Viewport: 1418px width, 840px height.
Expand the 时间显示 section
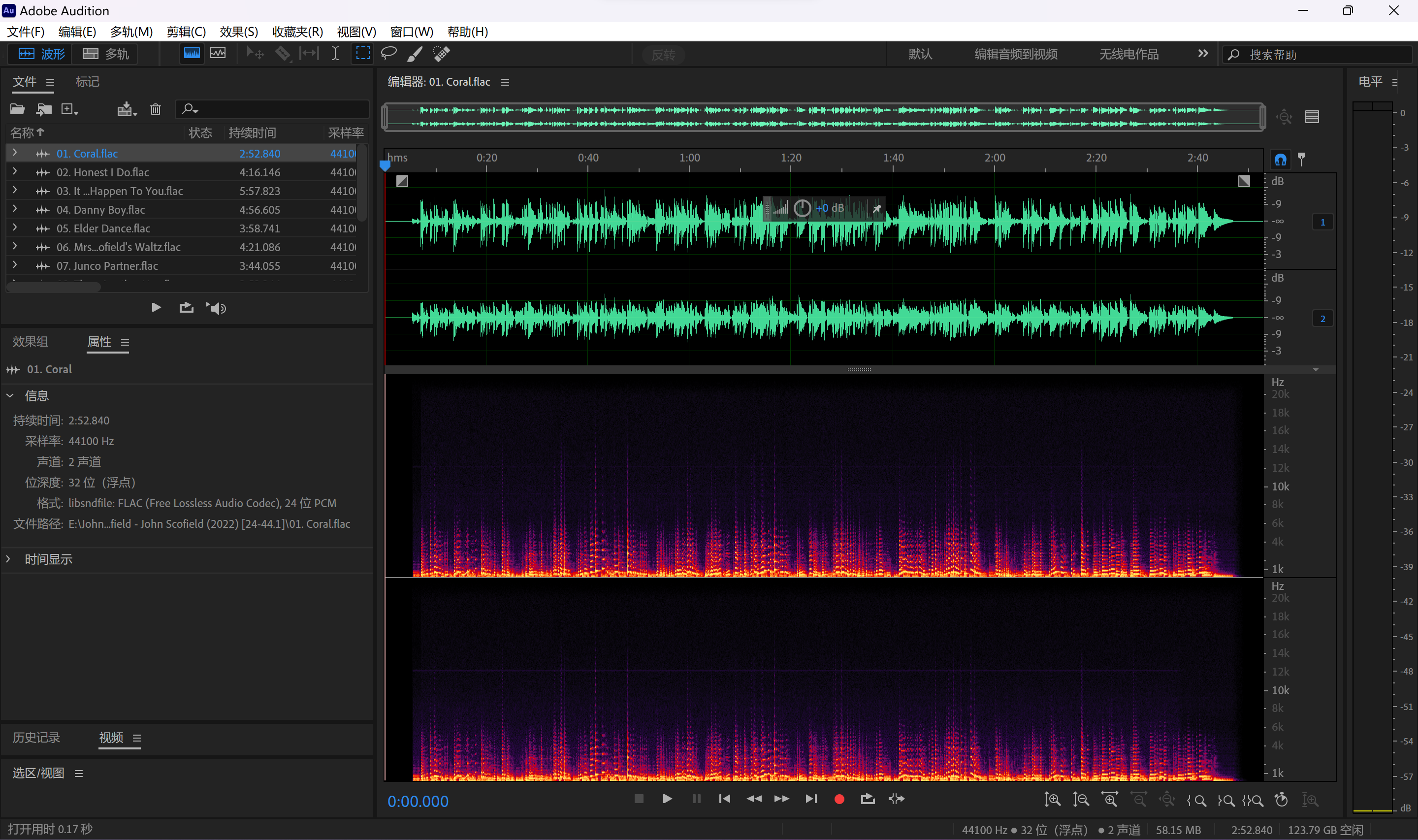(x=8, y=559)
